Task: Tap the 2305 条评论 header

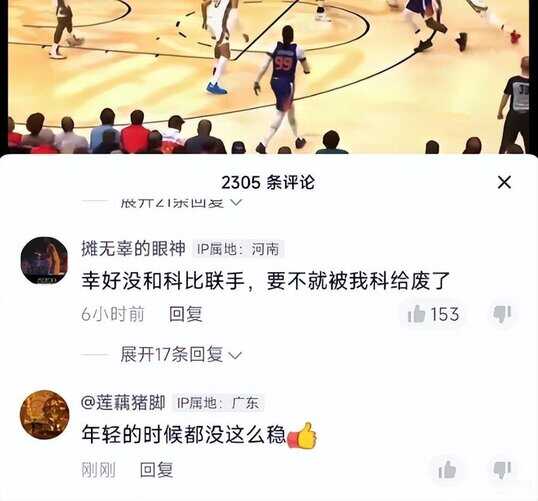Action: click(268, 182)
